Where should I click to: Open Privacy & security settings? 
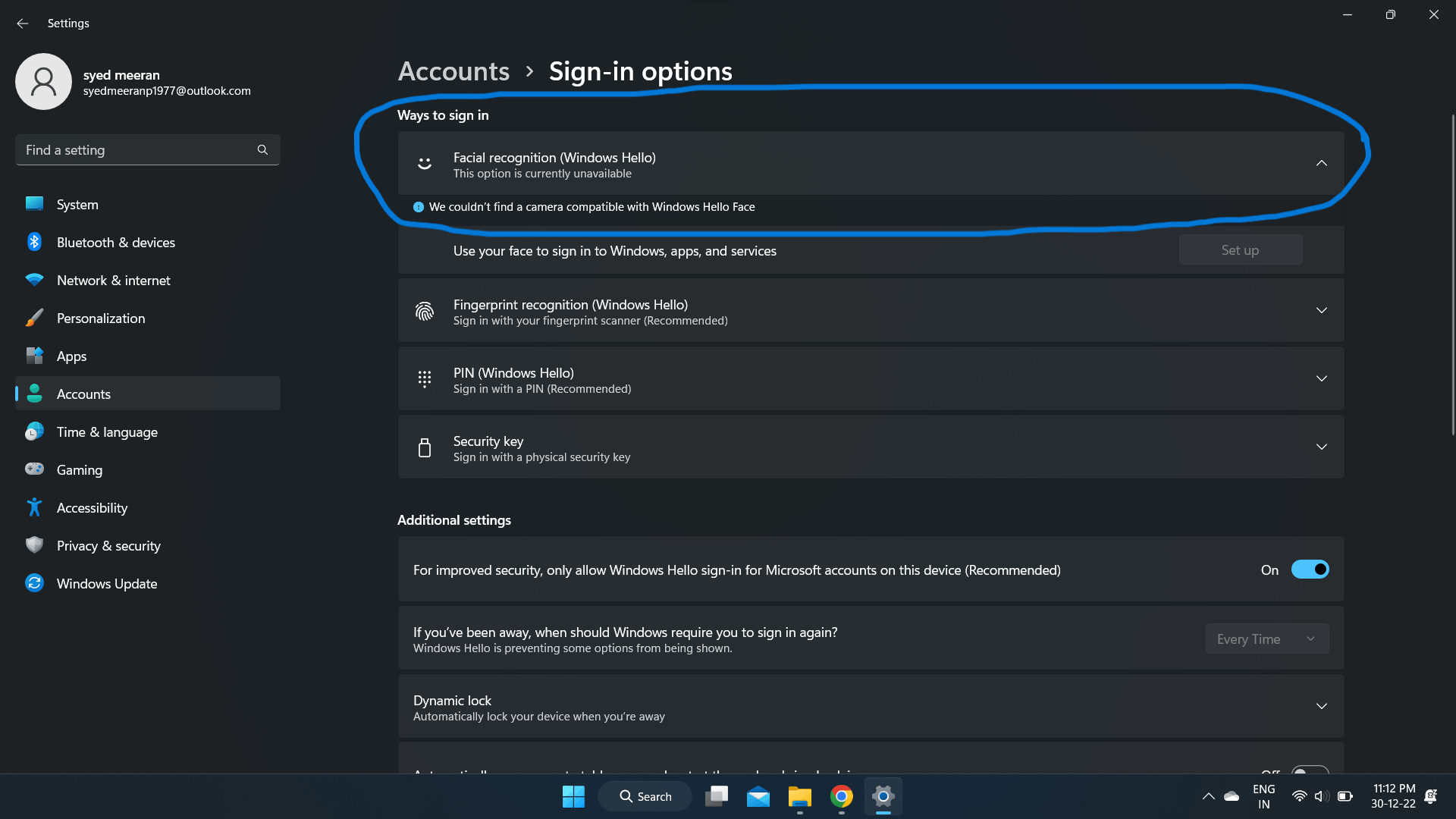point(108,546)
